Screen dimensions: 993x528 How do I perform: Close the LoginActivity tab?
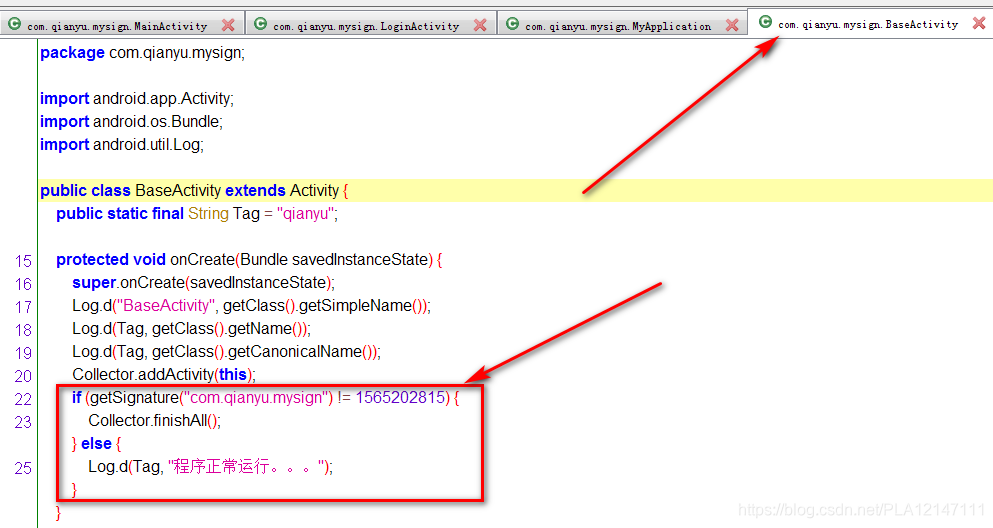[480, 25]
